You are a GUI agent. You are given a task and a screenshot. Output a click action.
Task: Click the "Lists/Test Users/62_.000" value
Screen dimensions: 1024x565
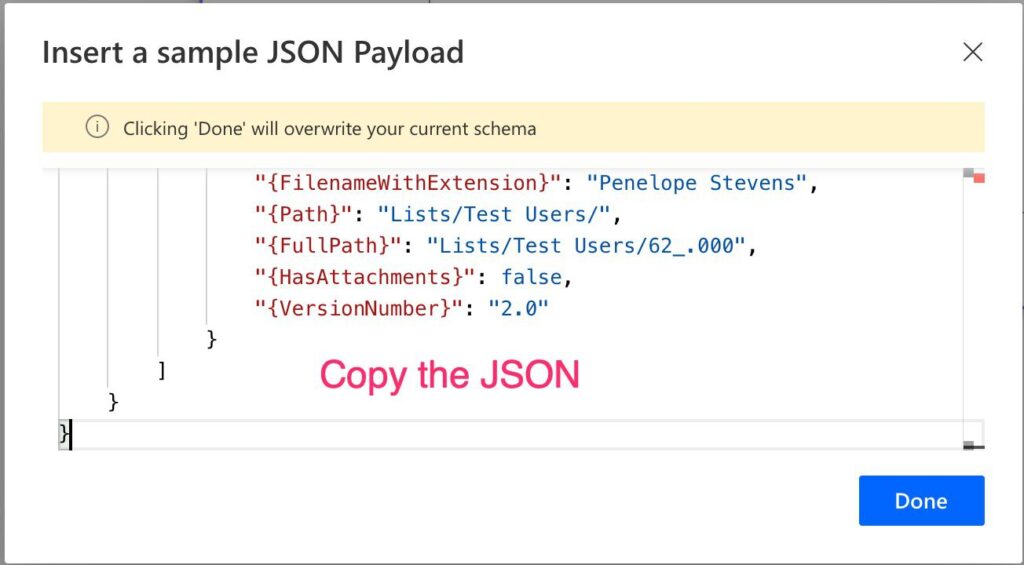pyautogui.click(x=586, y=246)
